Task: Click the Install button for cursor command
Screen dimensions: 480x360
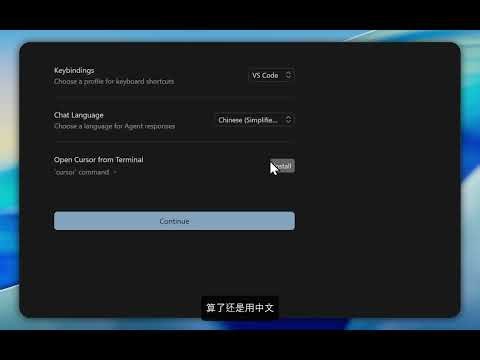Action: coord(283,166)
